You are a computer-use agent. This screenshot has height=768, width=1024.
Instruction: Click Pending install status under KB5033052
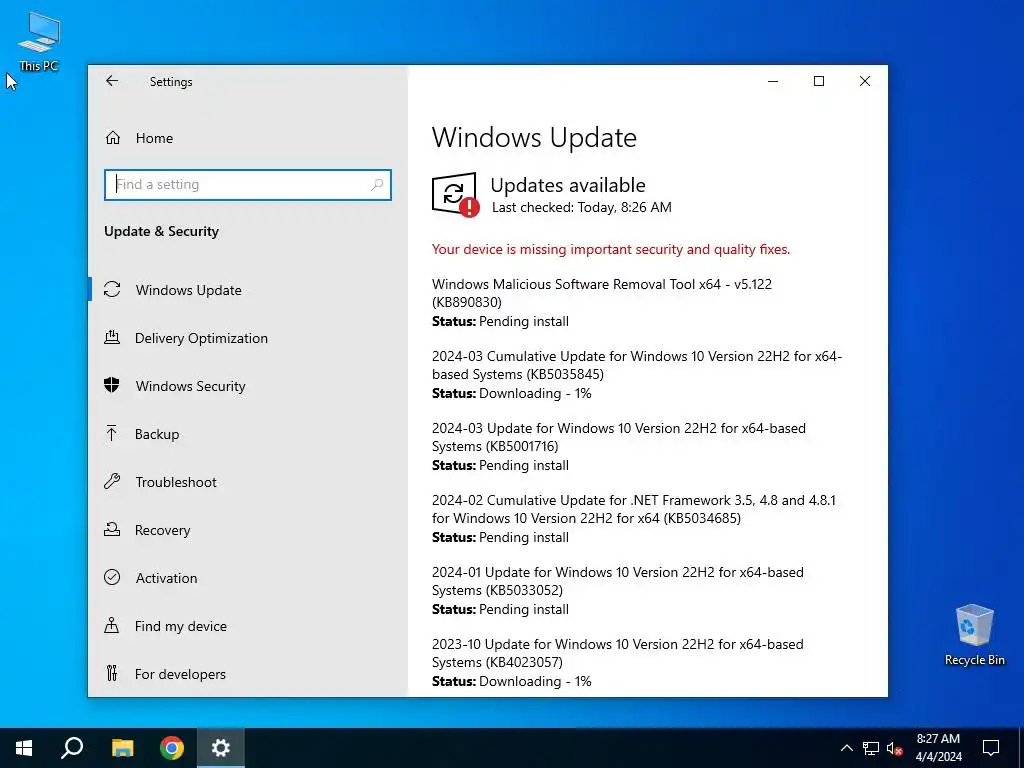click(524, 609)
